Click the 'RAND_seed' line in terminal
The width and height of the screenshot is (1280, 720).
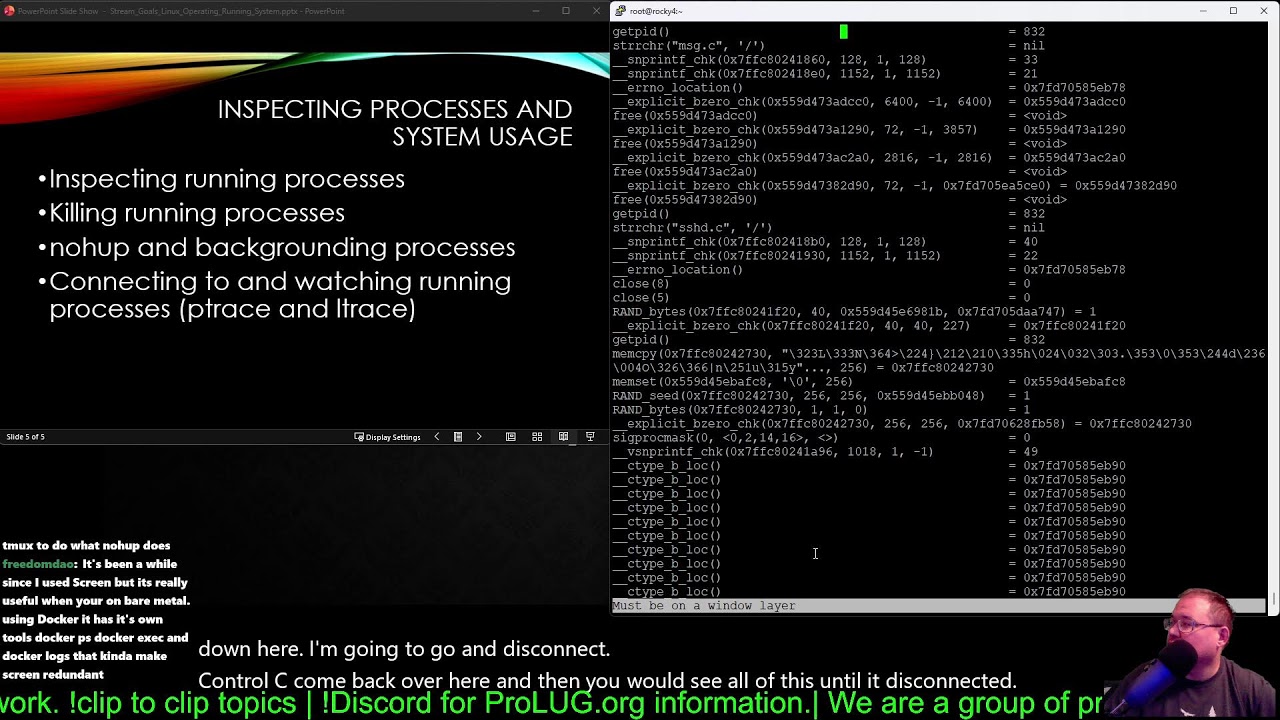pyautogui.click(x=821, y=396)
